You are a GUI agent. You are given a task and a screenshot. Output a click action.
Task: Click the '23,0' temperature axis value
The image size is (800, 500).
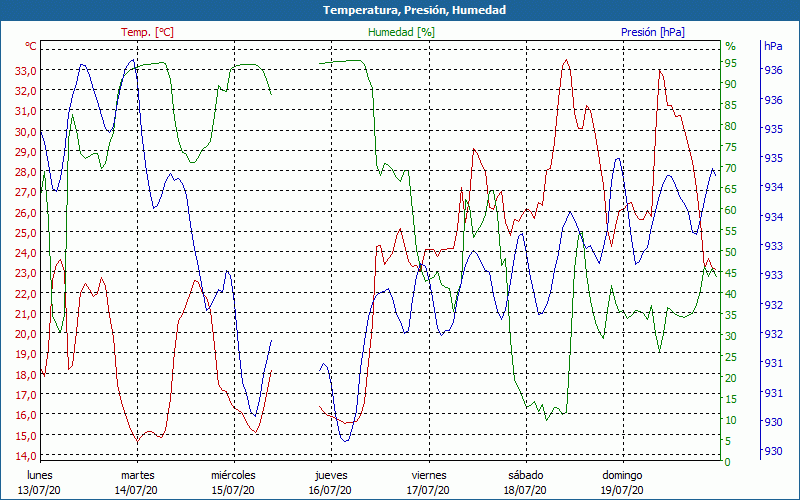(25, 273)
